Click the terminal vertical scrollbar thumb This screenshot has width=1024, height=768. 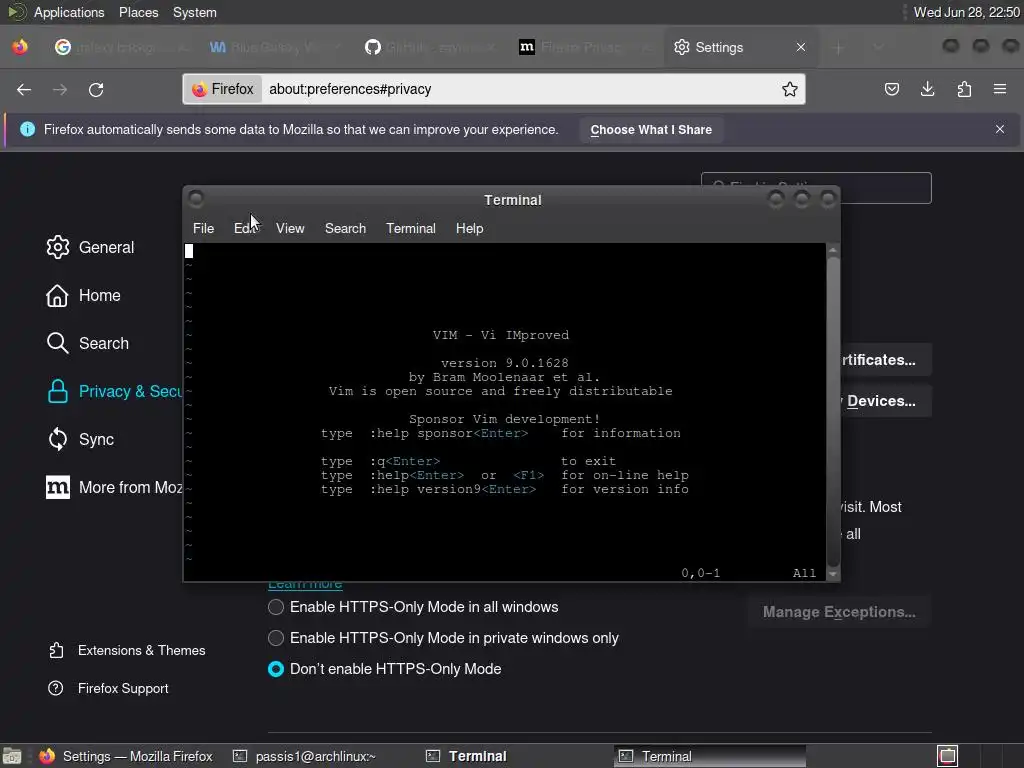pyautogui.click(x=833, y=411)
